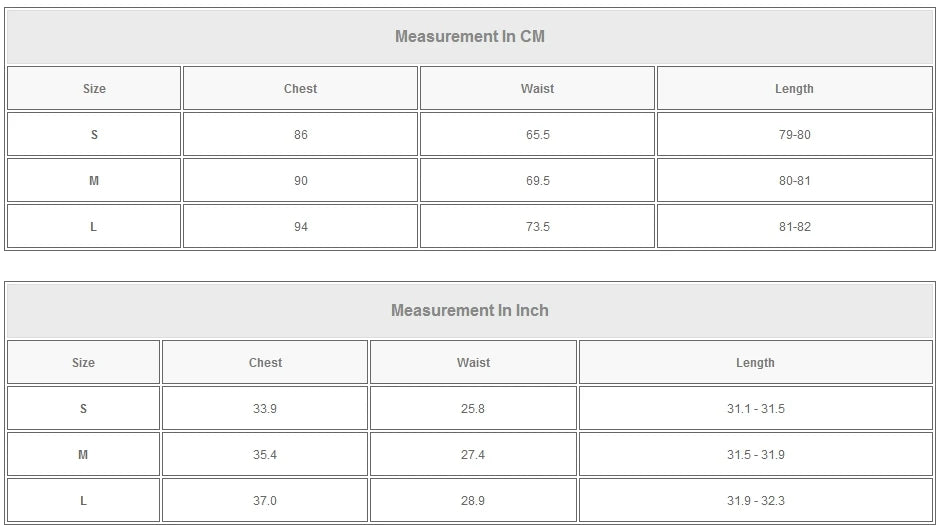Select the length cell showing 81-82
This screenshot has height=527, width=936.
(794, 227)
